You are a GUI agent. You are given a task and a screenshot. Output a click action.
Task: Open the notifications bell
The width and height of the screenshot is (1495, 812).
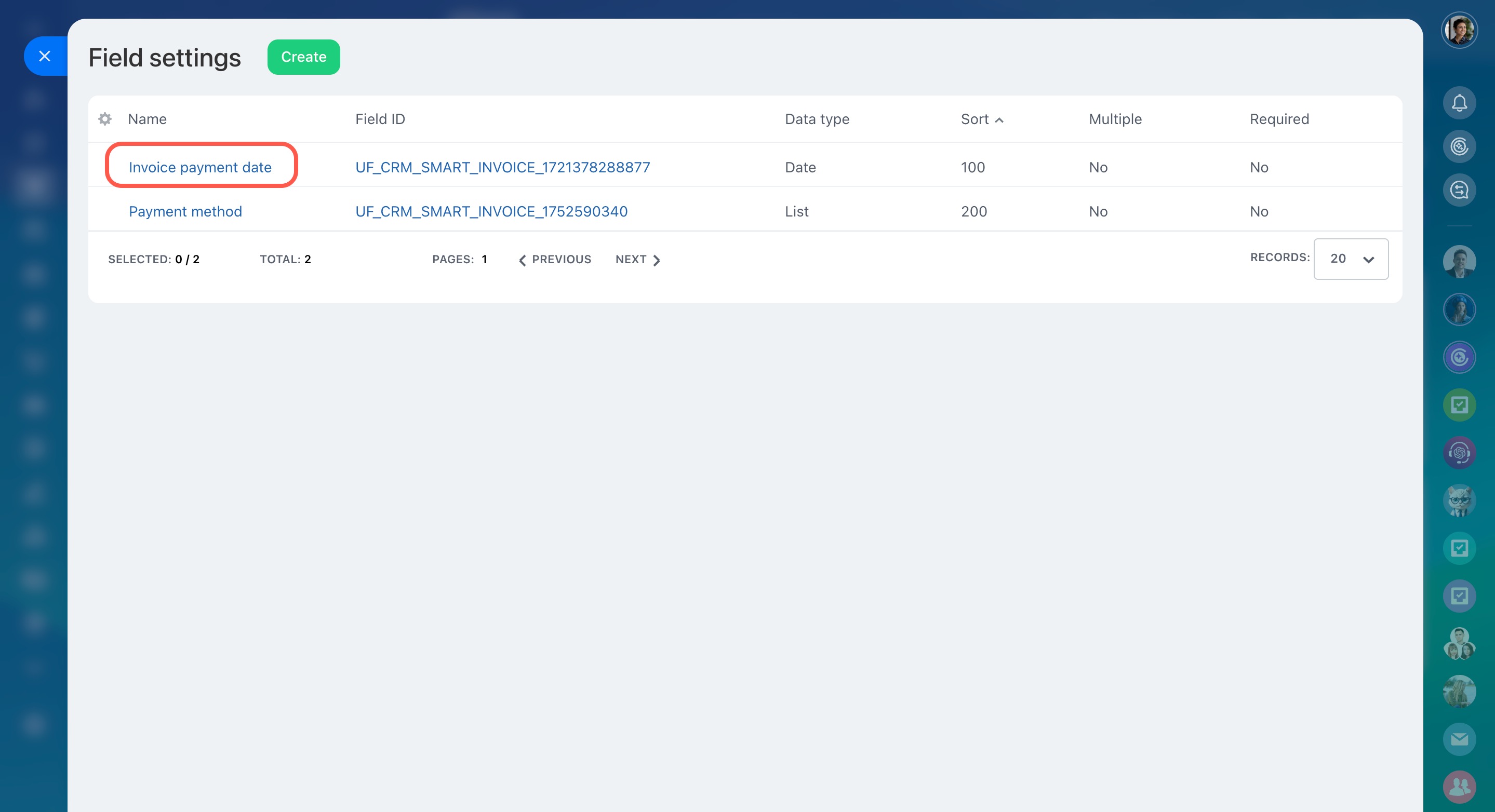[x=1459, y=103]
